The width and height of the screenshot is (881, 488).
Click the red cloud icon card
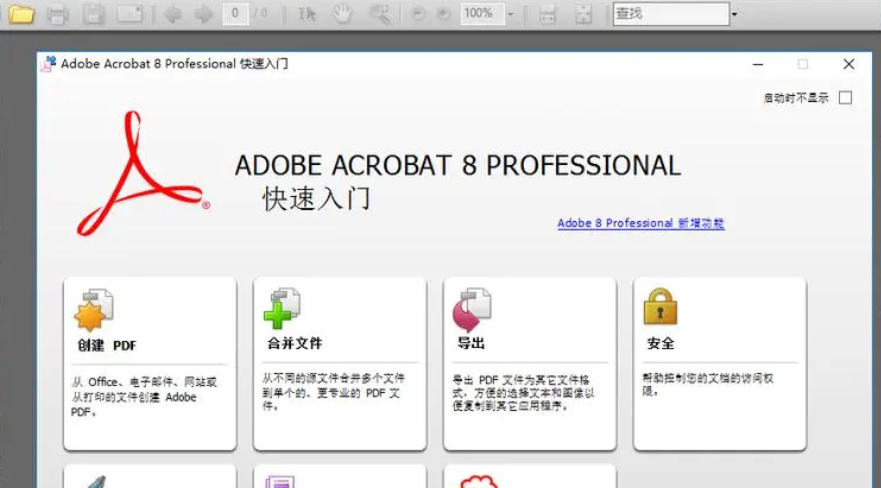click(478, 482)
